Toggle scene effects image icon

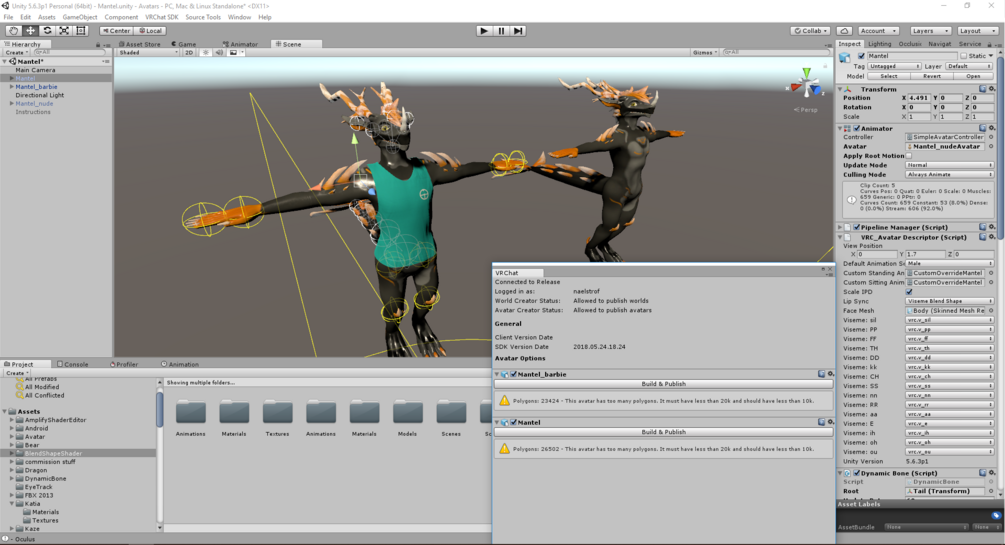[x=233, y=53]
